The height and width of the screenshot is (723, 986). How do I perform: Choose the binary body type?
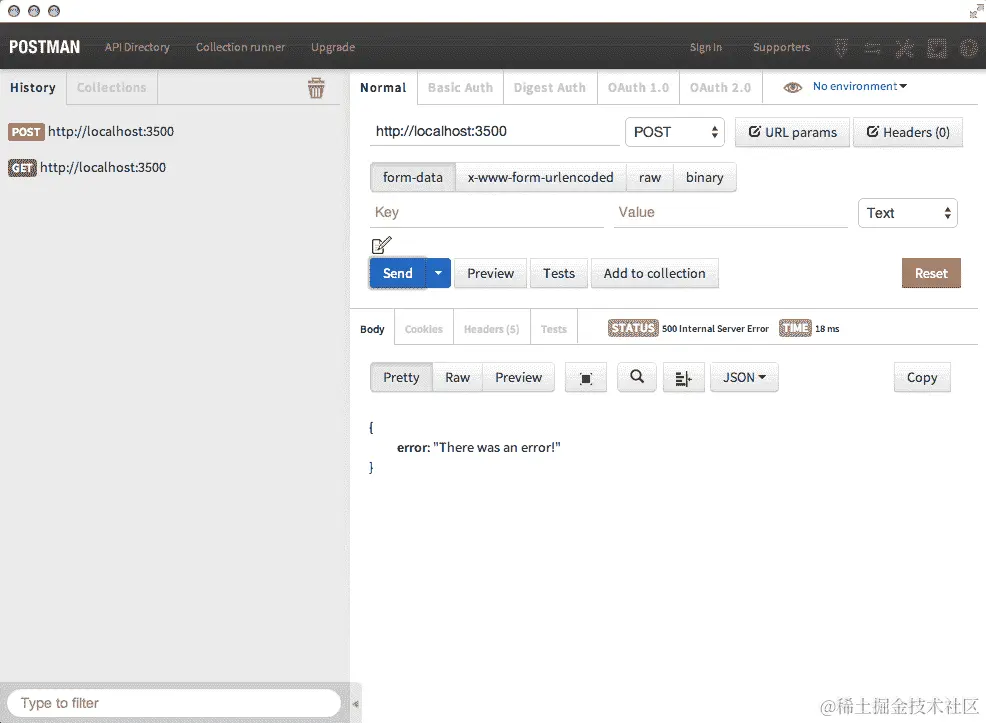click(704, 177)
